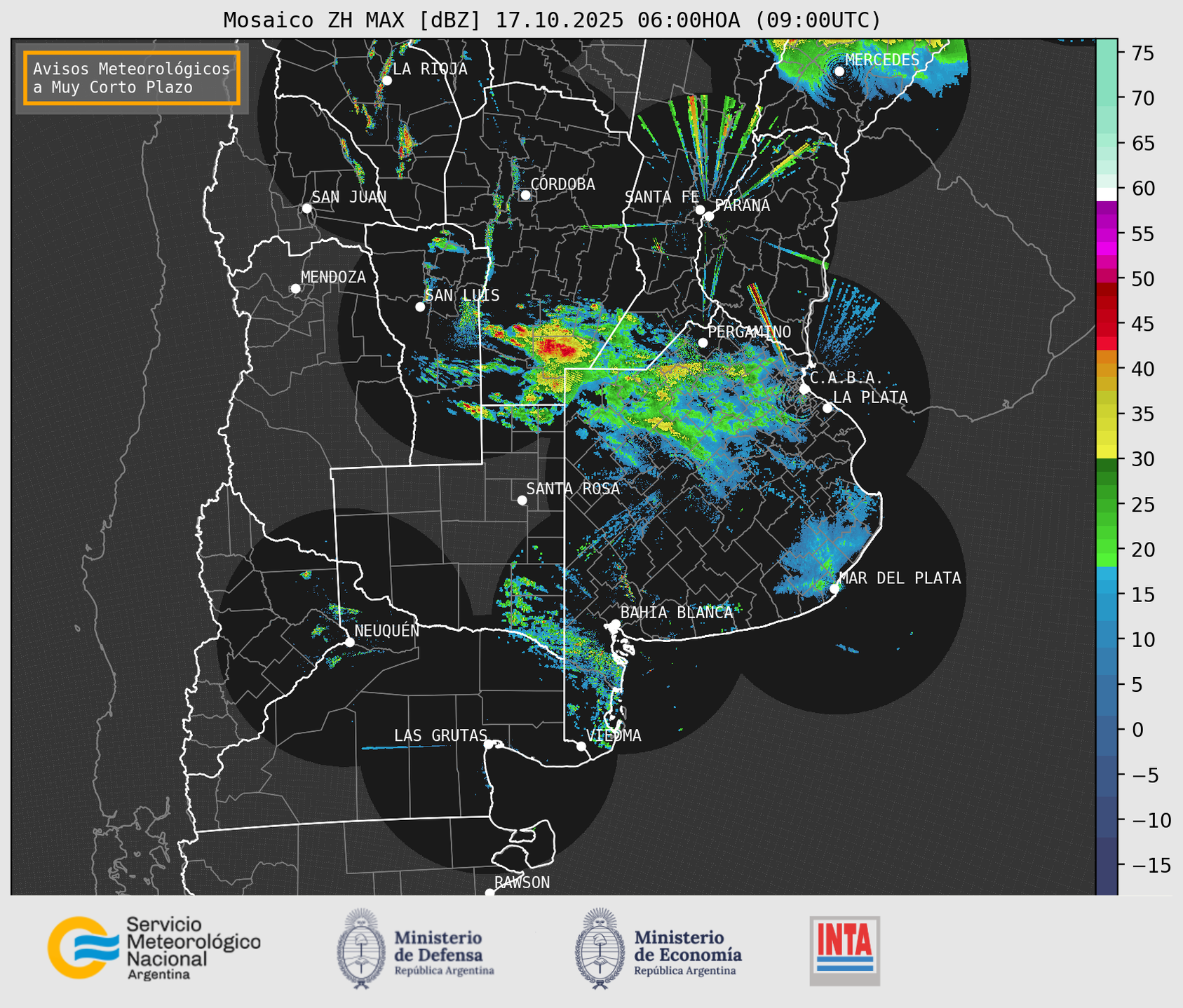This screenshot has height=1008, width=1183.
Task: Click the 0 dBZ colorbar label
Action: click(x=1137, y=730)
